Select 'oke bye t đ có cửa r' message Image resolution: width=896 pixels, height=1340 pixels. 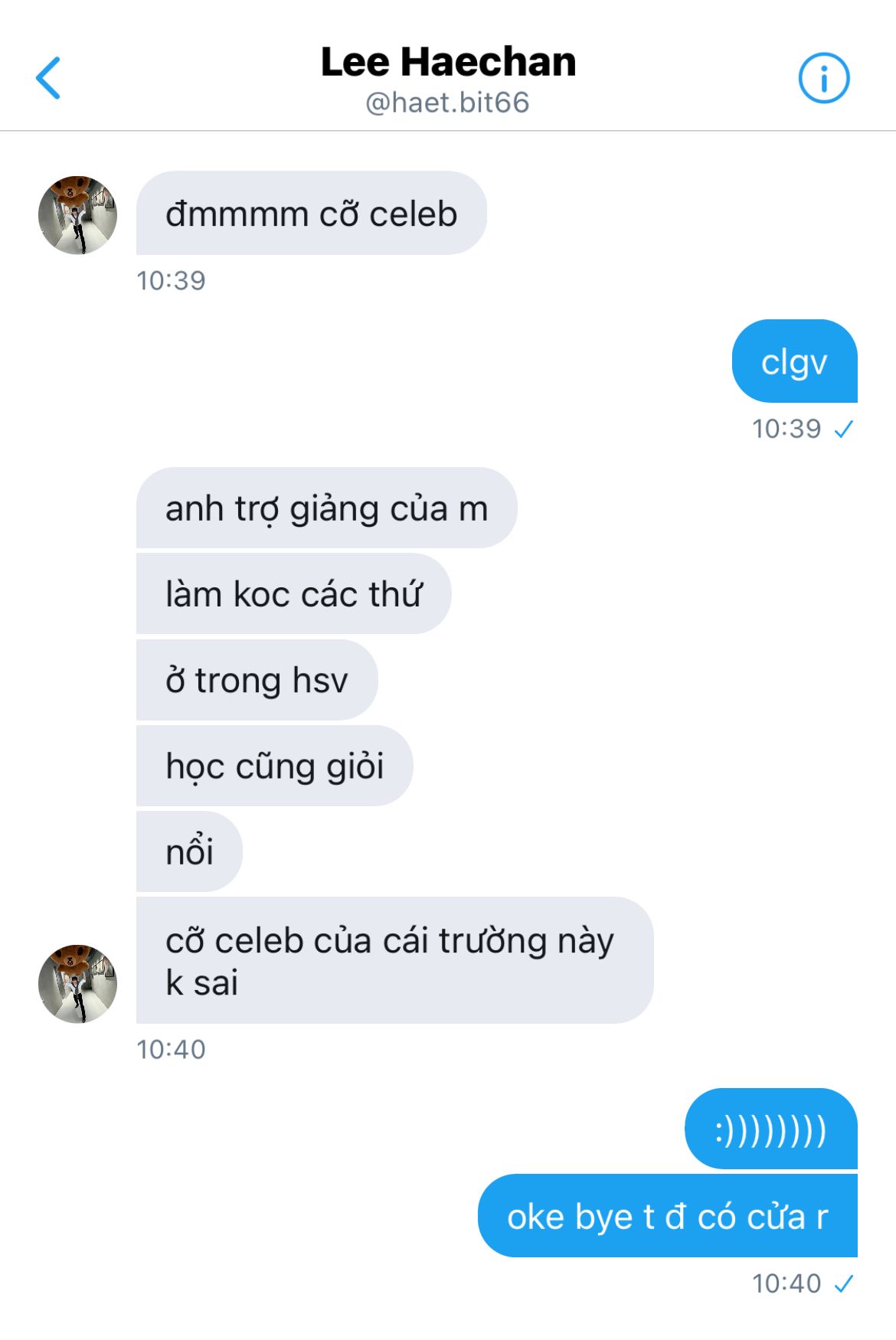point(667,1215)
